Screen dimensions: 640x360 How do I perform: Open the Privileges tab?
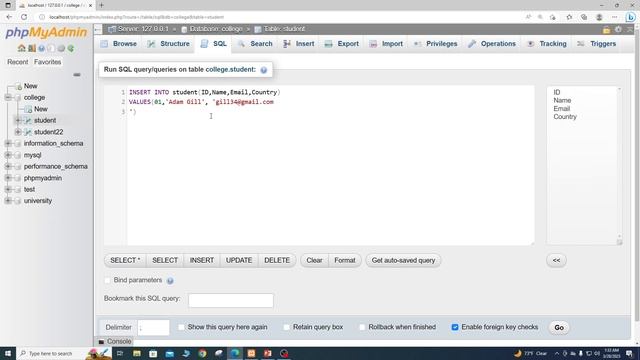click(x=436, y=44)
